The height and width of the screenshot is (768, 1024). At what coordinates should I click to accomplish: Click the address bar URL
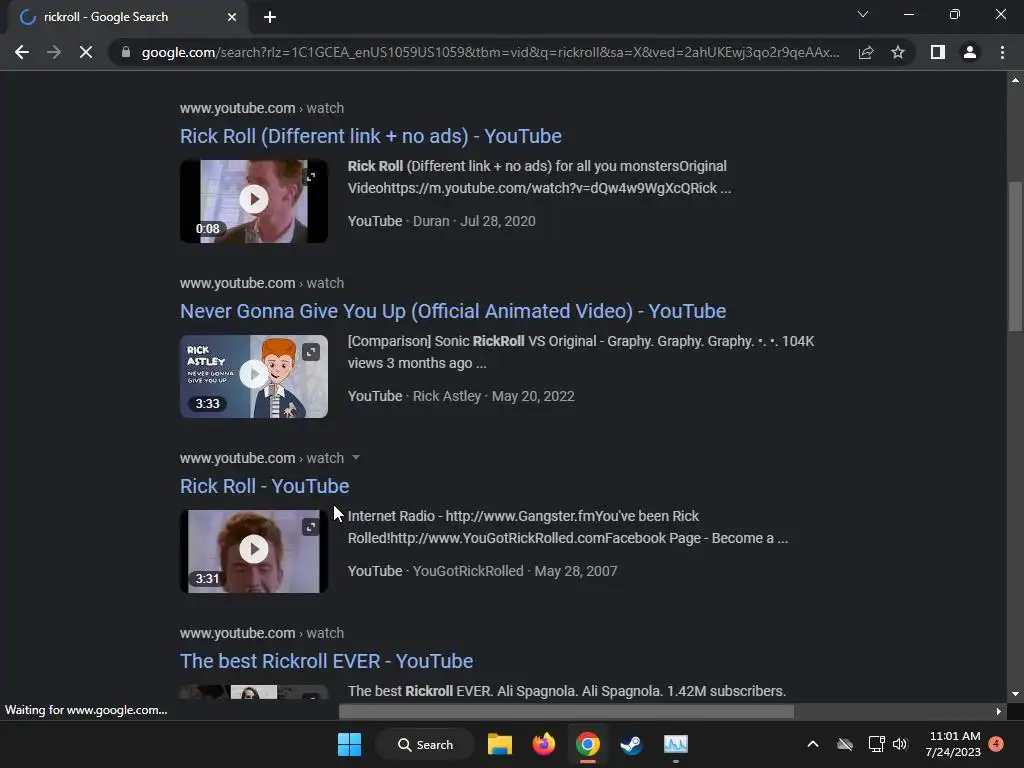tap(490, 52)
